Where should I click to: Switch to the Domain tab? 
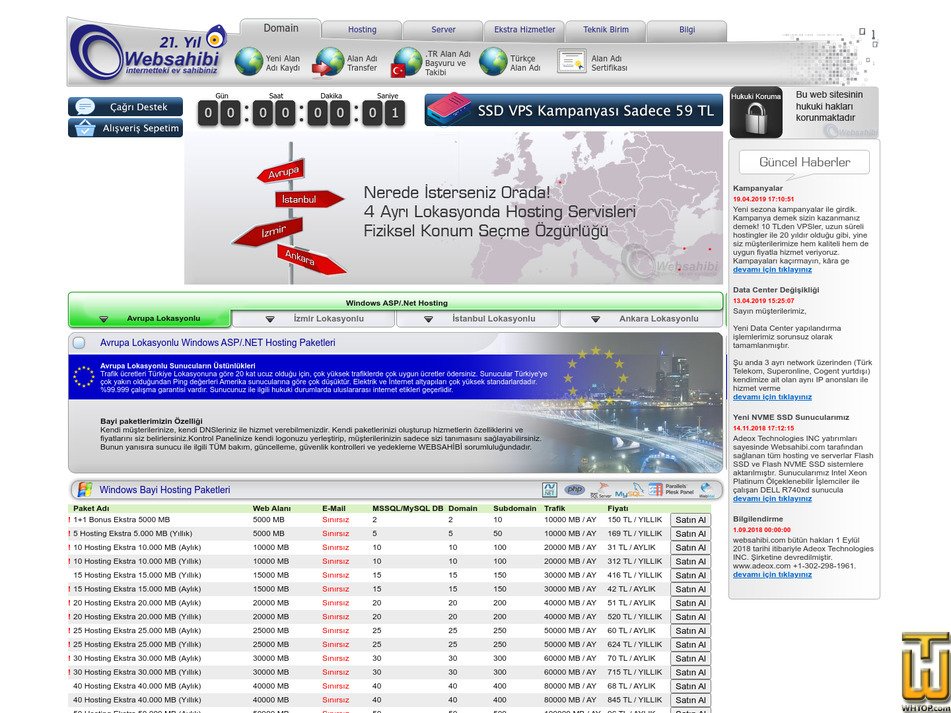pos(280,28)
